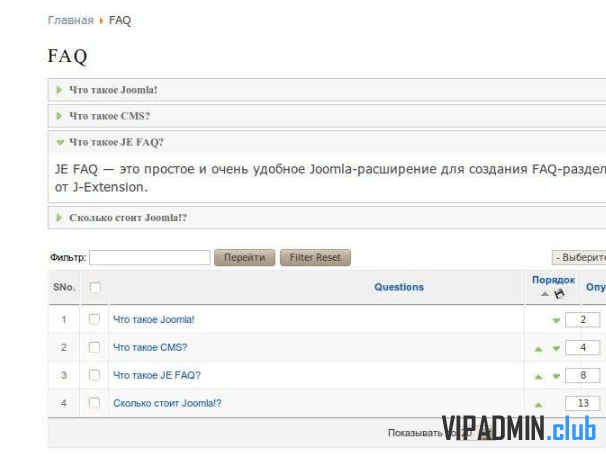This screenshot has height=462, width=606.
Task: Check the box for 'Сколько стоит Joomla!?' row
Action: point(94,403)
